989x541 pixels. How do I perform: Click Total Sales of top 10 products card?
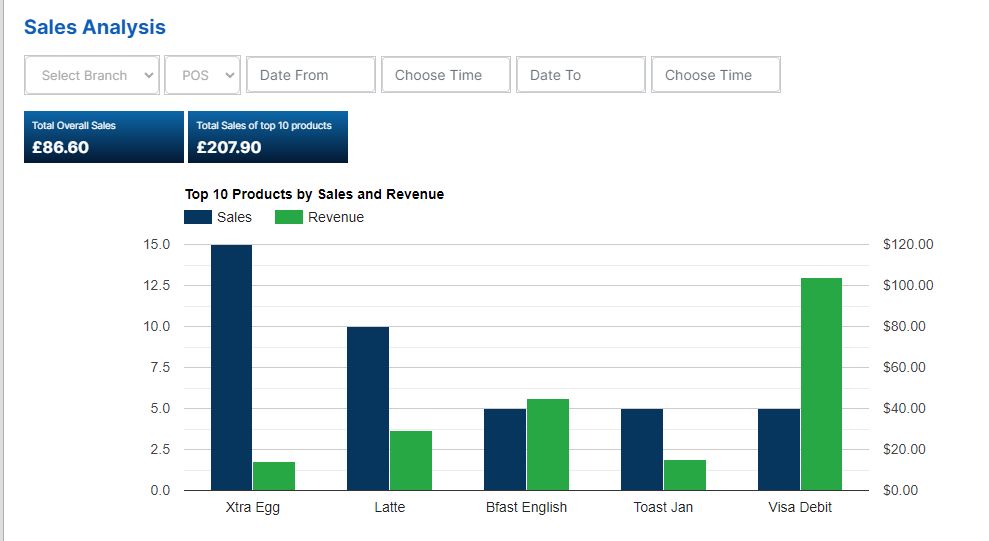[268, 137]
